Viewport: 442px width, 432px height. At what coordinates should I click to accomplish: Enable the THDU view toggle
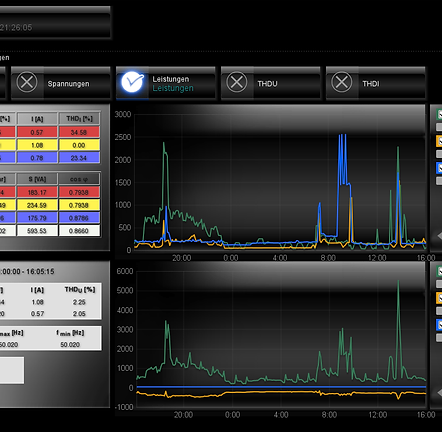(237, 82)
